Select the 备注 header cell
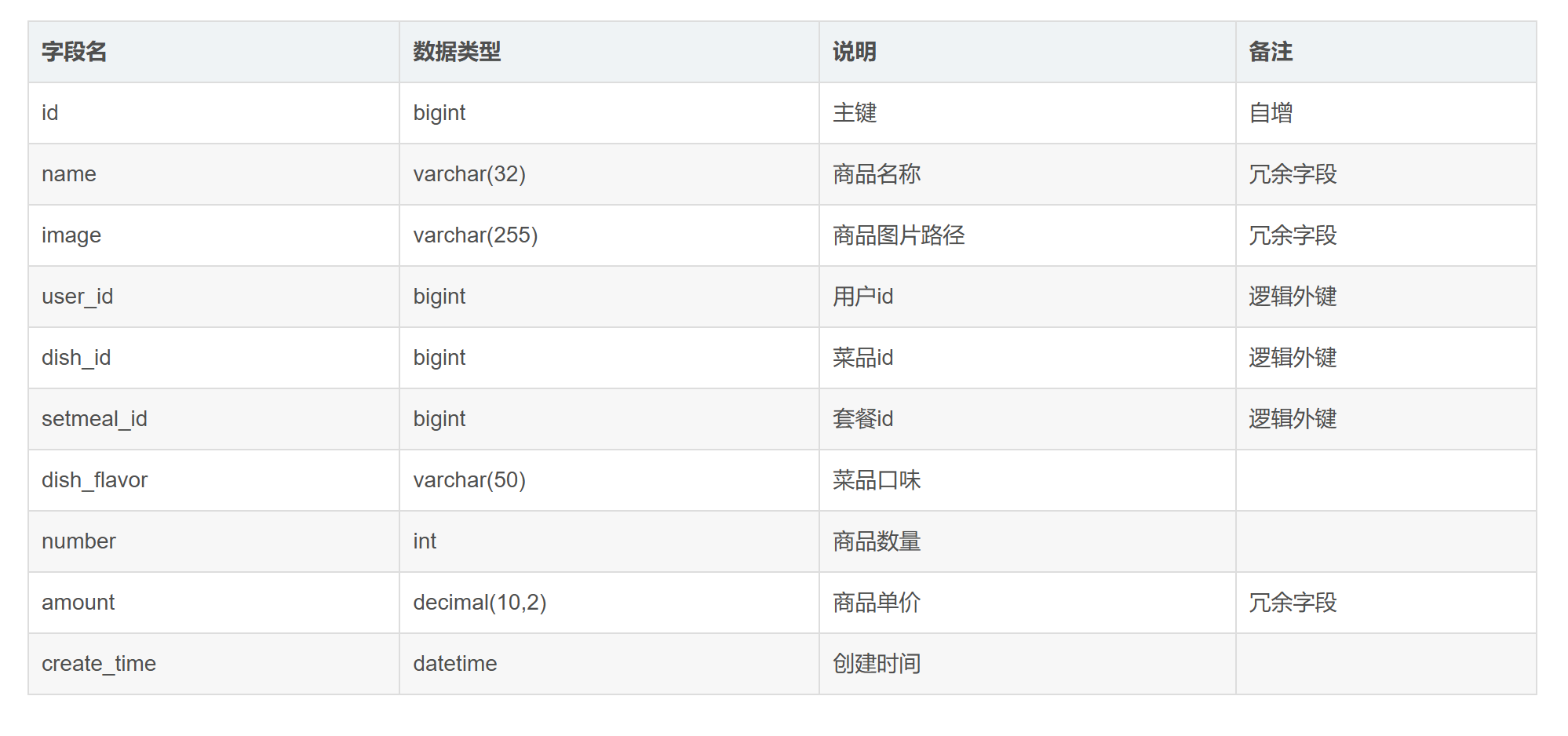 pos(1386,52)
